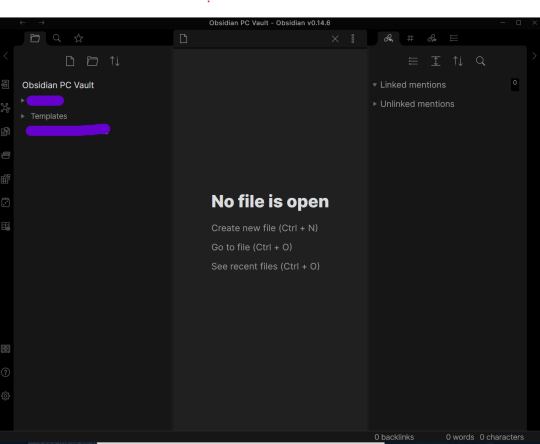Open graph view from the ribbon
The height and width of the screenshot is (444, 540).
pyautogui.click(x=6, y=108)
